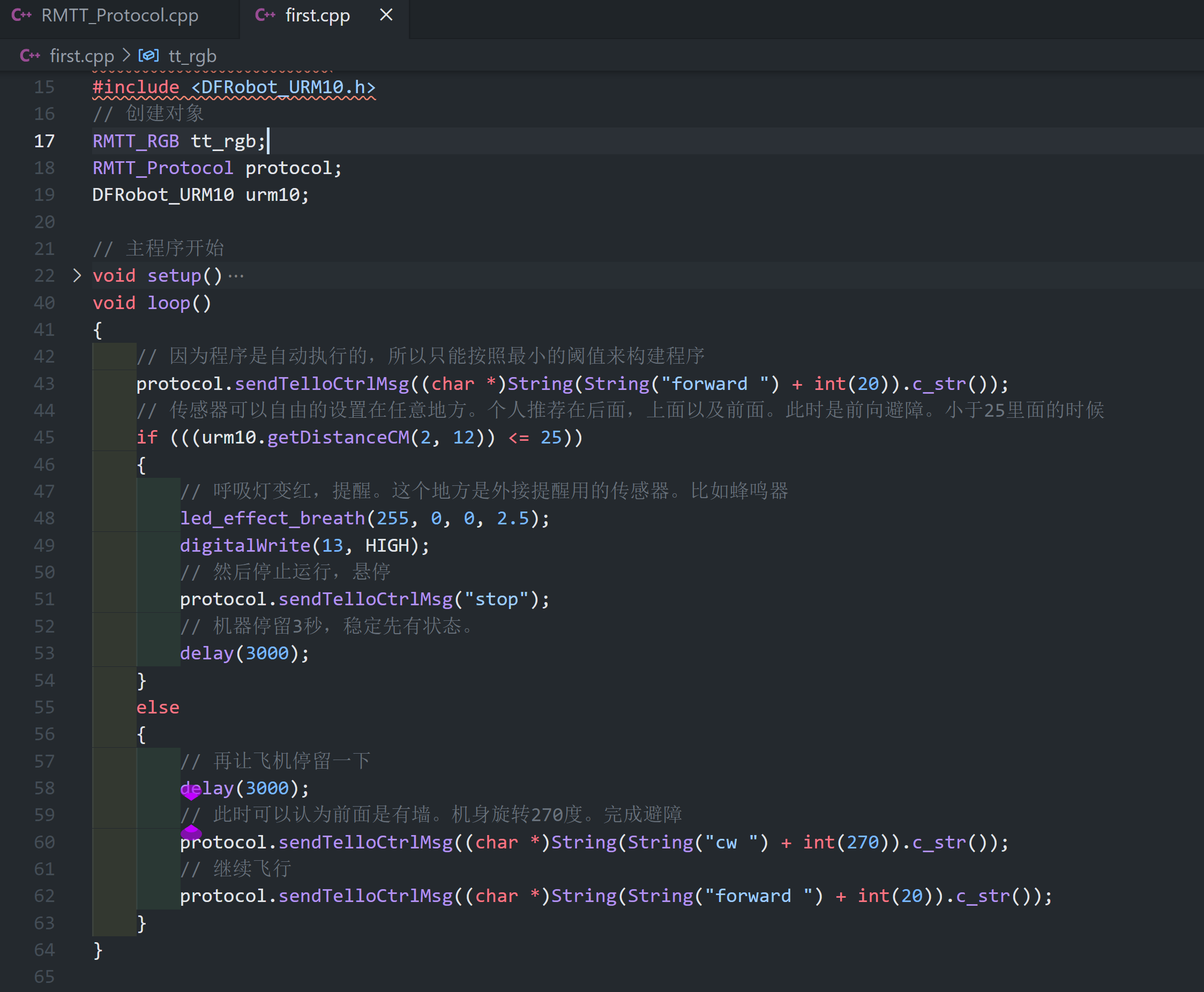Click the '// 创建对象' comment on line 16

[x=148, y=114]
